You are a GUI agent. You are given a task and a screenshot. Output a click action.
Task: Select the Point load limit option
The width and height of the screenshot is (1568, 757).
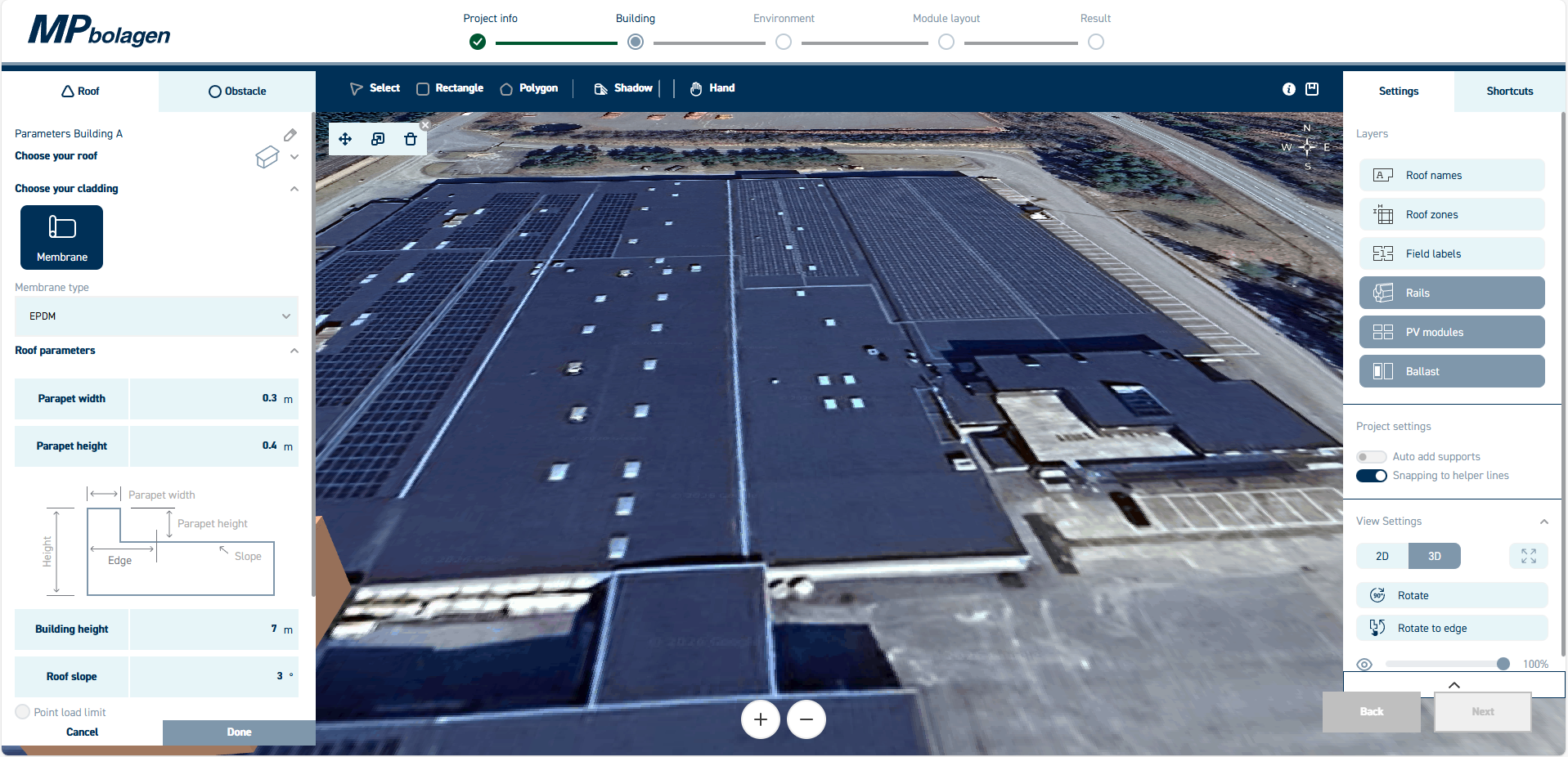pyautogui.click(x=23, y=712)
